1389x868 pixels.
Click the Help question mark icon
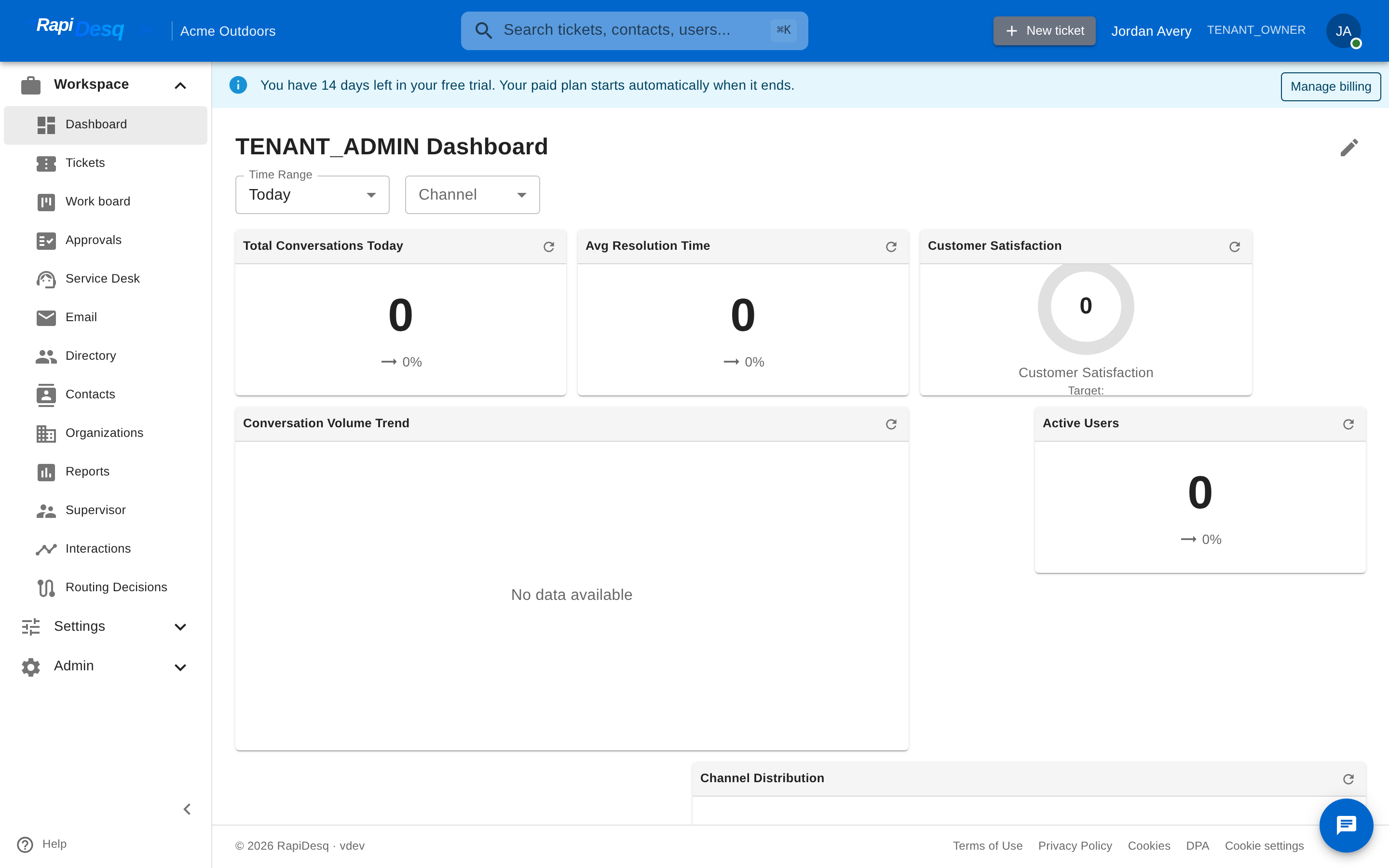click(x=25, y=844)
